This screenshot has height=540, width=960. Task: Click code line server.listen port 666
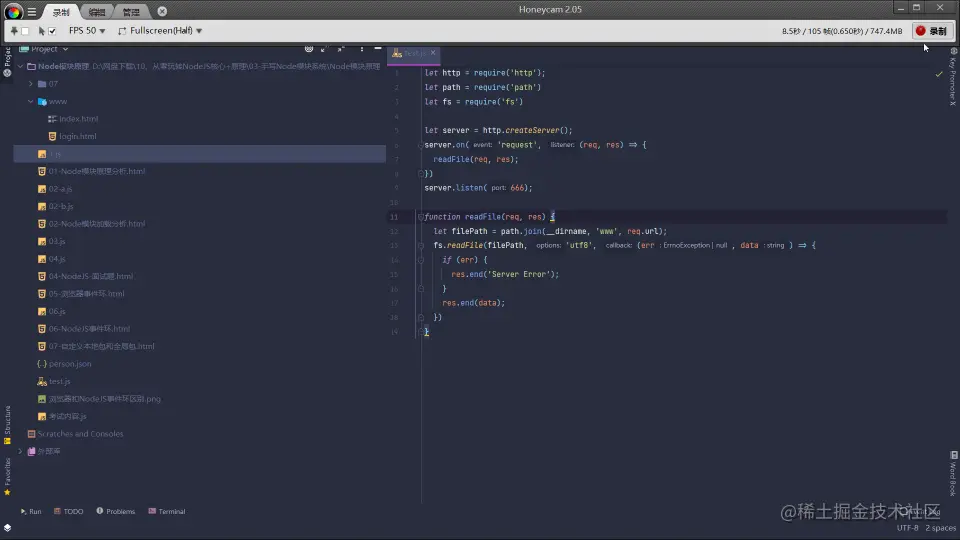coord(478,188)
